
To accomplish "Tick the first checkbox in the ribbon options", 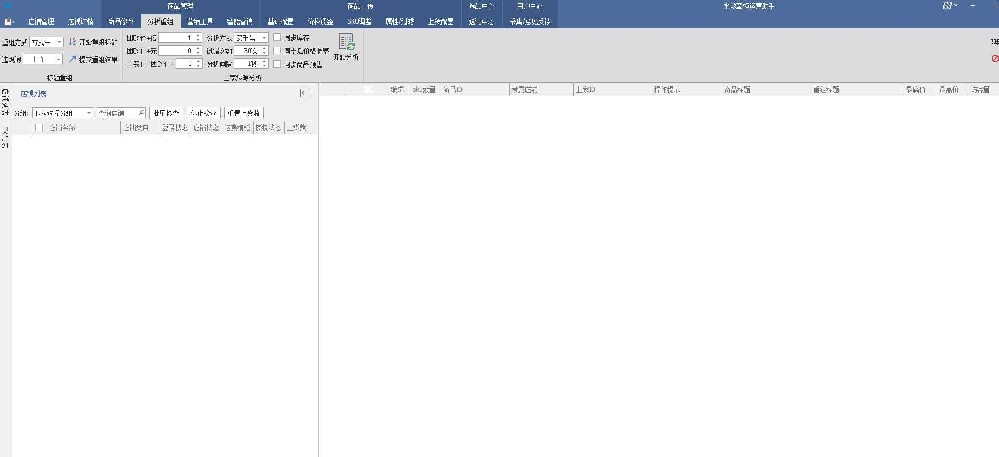I will point(277,37).
